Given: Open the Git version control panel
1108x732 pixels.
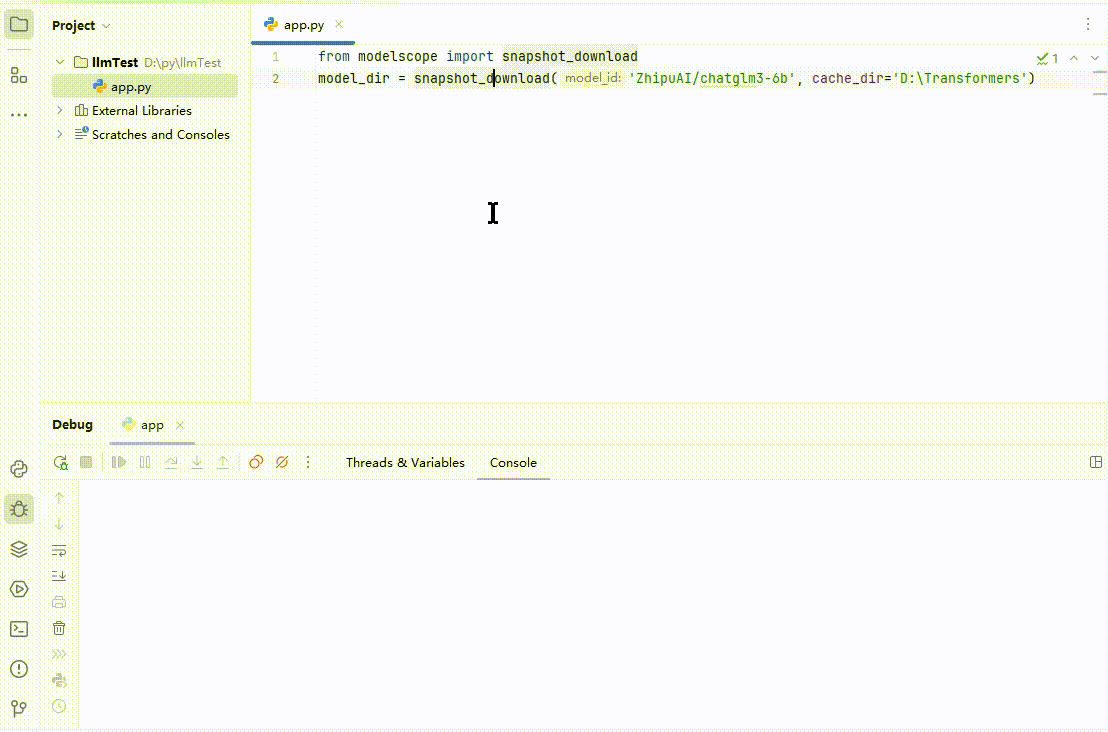Looking at the screenshot, I should (18, 709).
